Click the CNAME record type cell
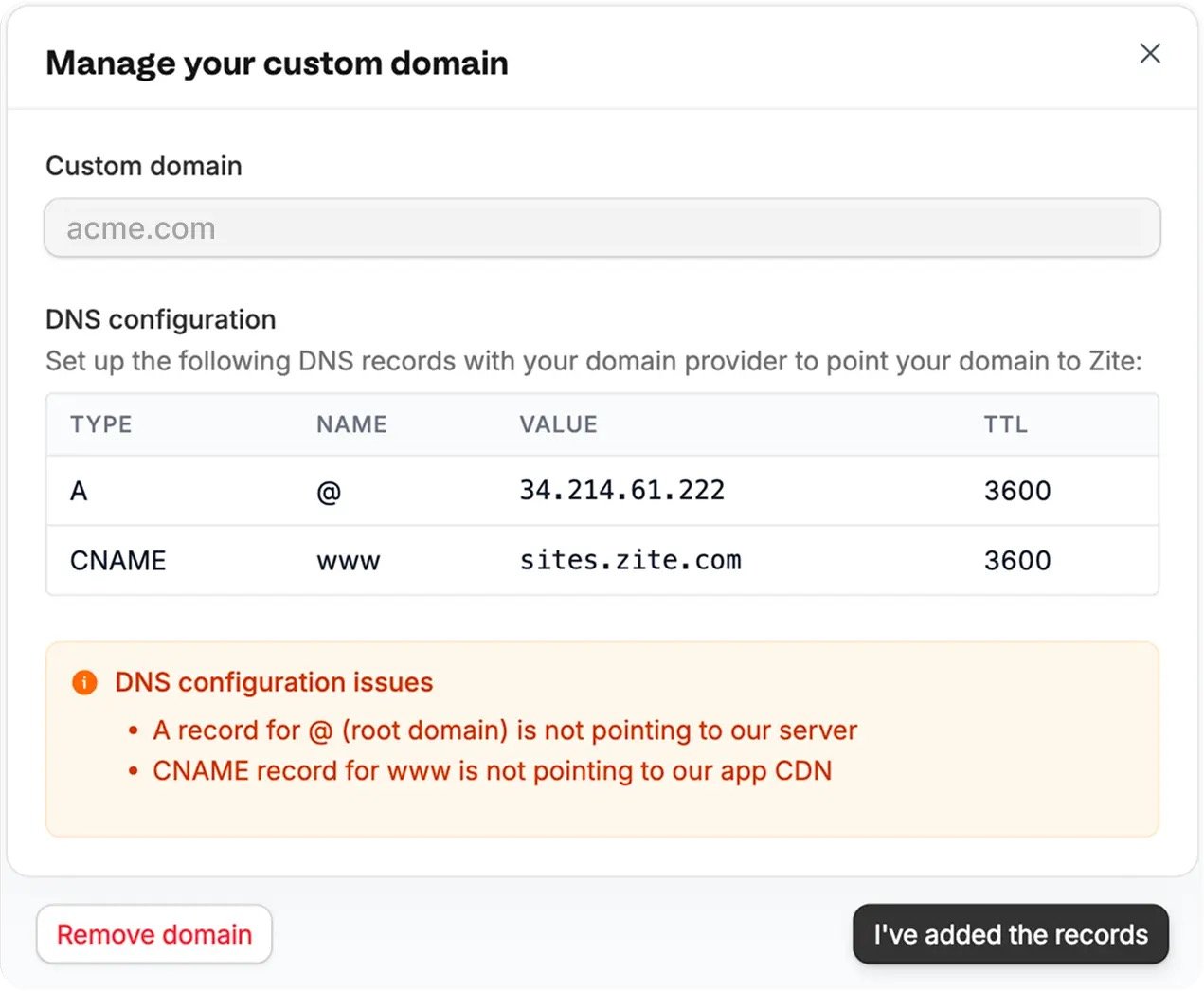 [118, 560]
